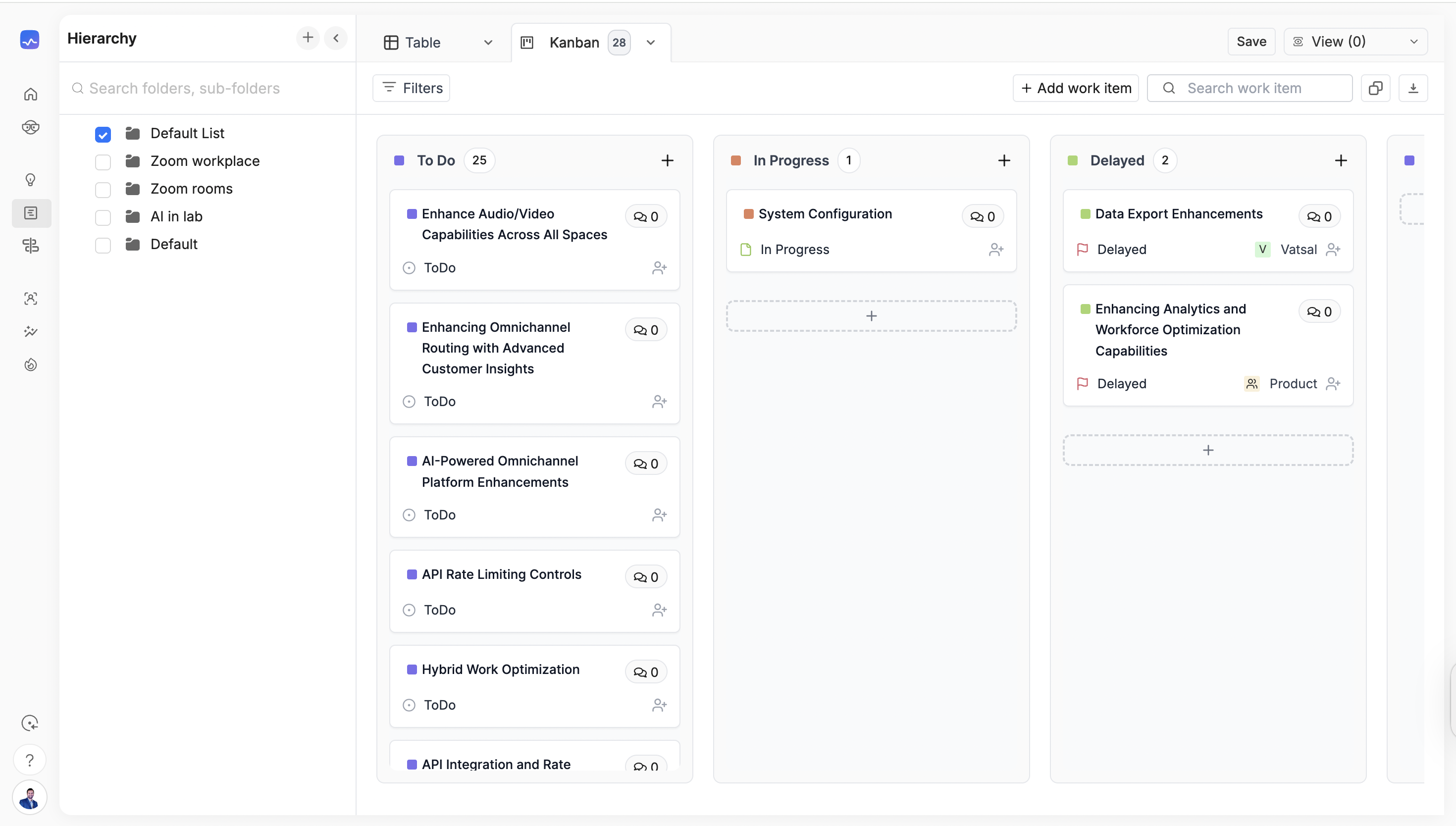Image resolution: width=1456 pixels, height=826 pixels.
Task: Open the Kanban tab dropdown chevron
Action: coord(651,43)
